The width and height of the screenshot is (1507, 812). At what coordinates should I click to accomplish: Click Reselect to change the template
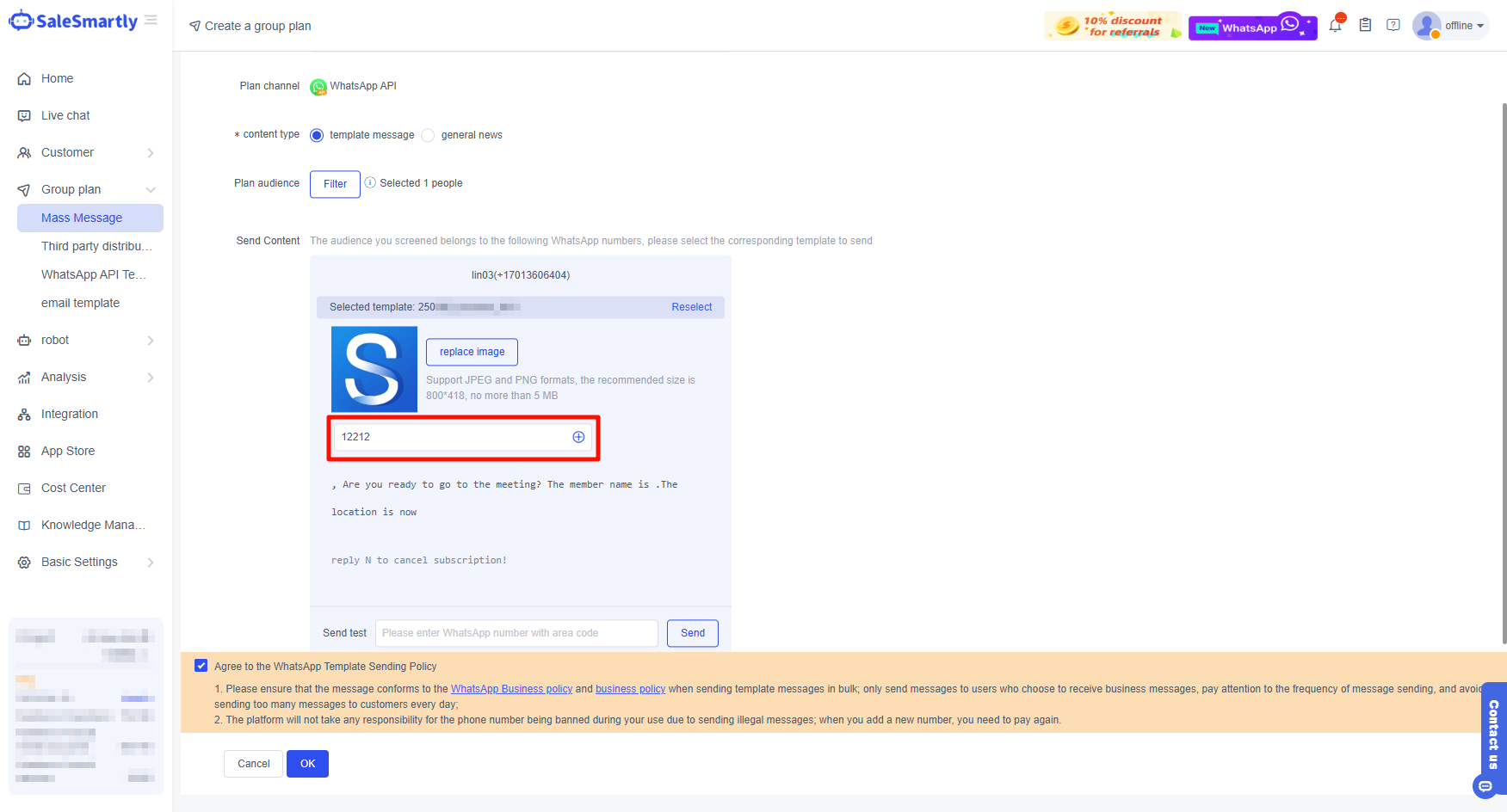pos(692,307)
